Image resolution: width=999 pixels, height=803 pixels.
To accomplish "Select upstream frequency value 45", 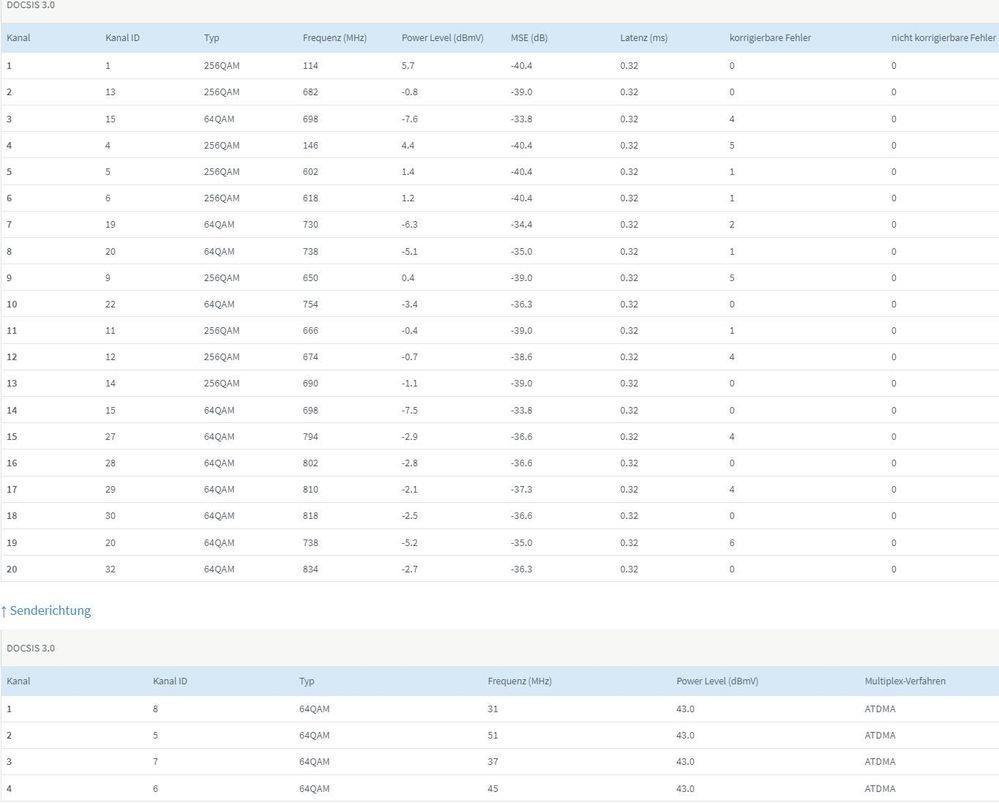I will coord(492,788).
